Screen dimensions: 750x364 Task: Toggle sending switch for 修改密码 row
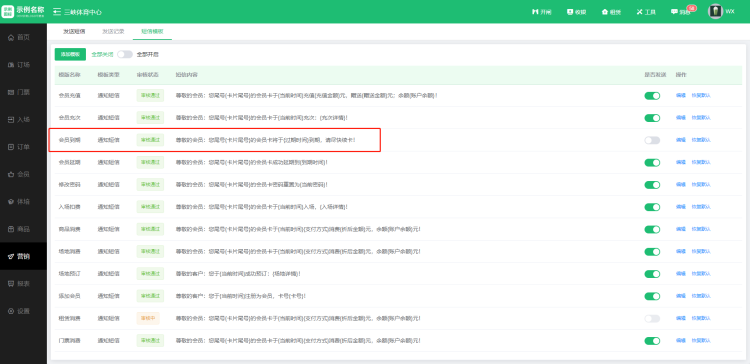click(x=652, y=185)
